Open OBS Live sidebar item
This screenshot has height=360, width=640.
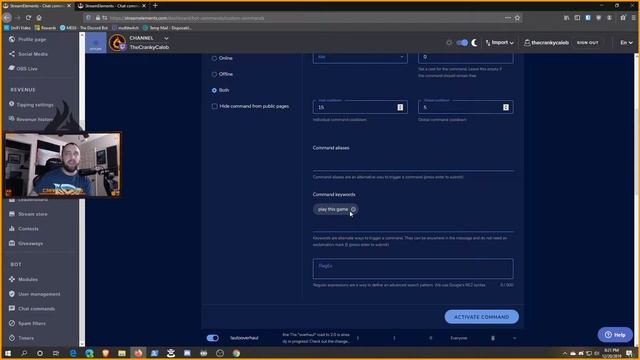[23, 69]
